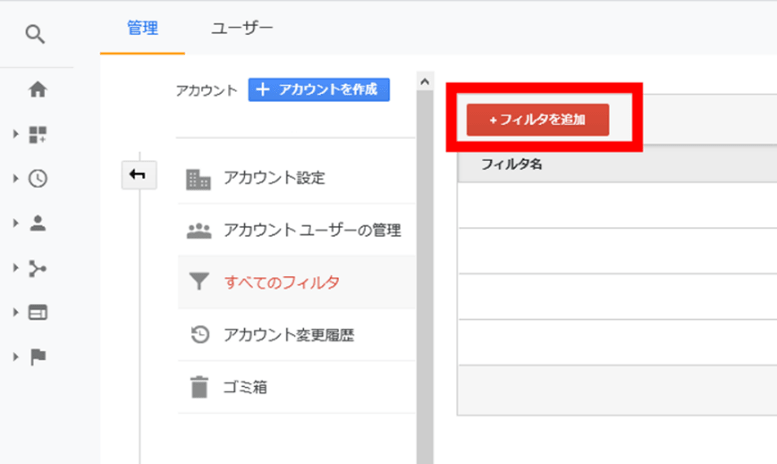Expand the Conversions section arrow

[15, 356]
